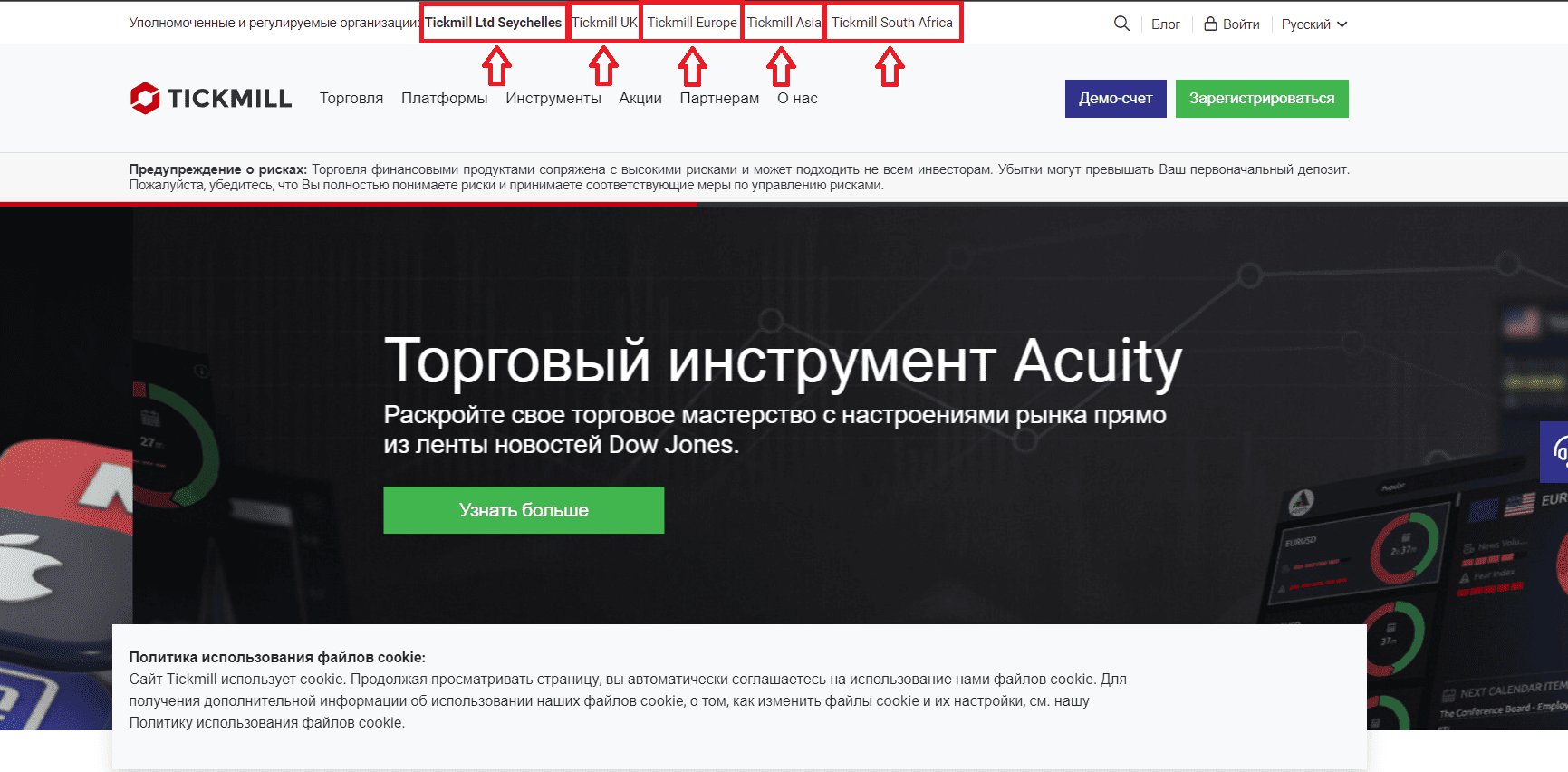
Task: Click the Демо-счет button
Action: 1116,99
